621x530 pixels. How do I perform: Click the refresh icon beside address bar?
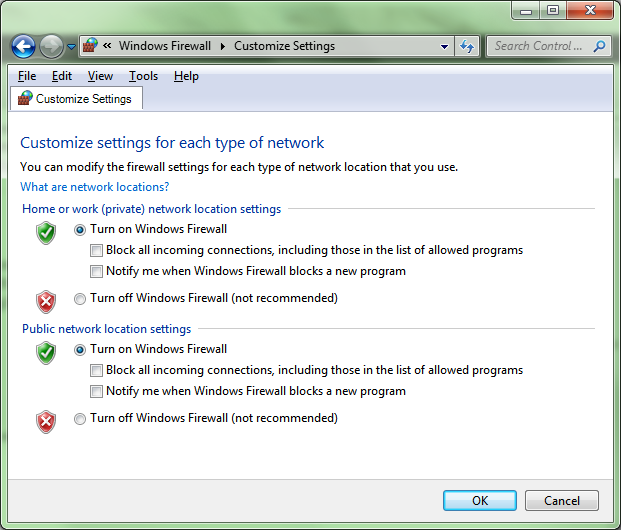click(x=467, y=46)
